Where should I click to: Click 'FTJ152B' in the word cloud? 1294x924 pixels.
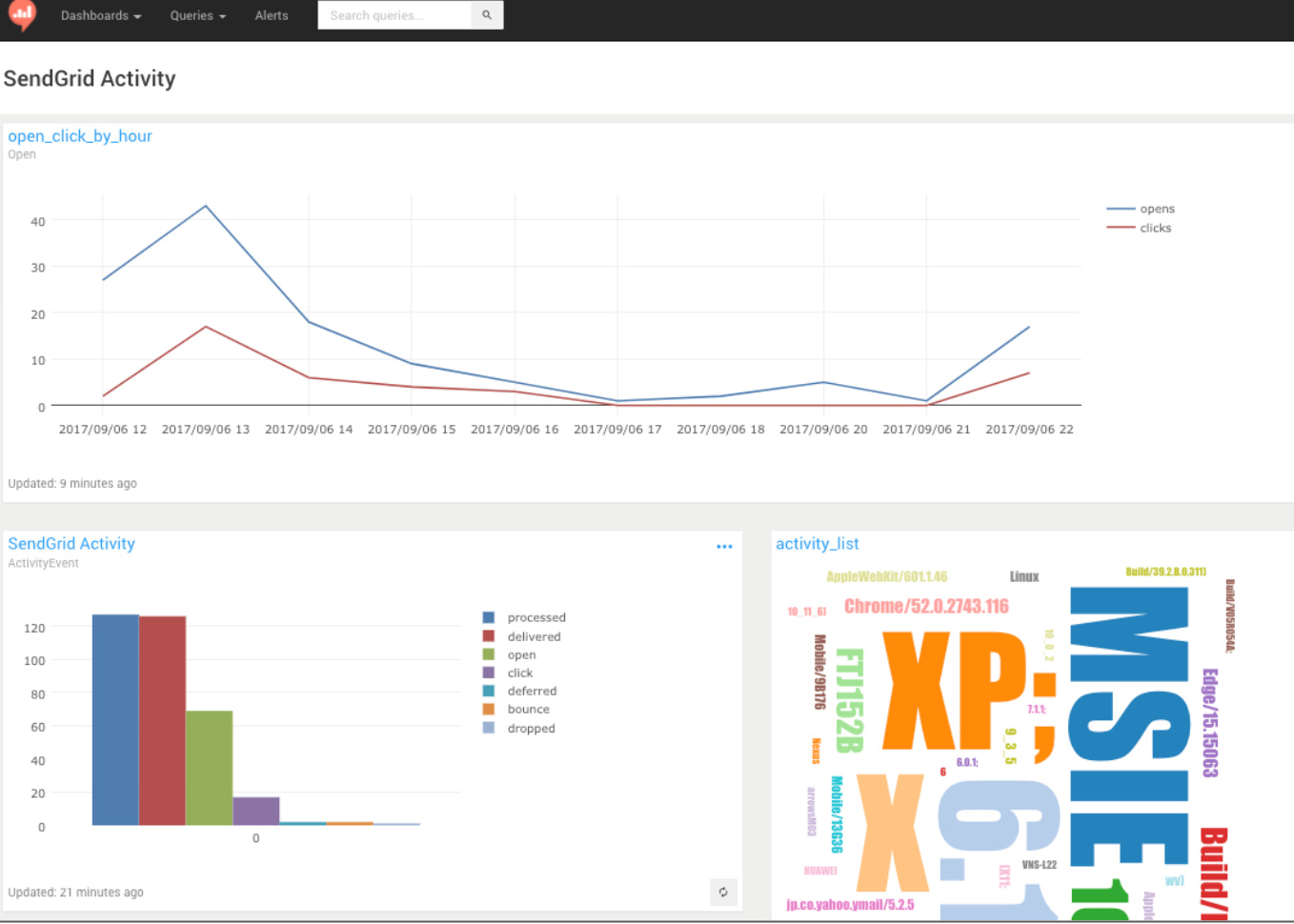click(849, 700)
